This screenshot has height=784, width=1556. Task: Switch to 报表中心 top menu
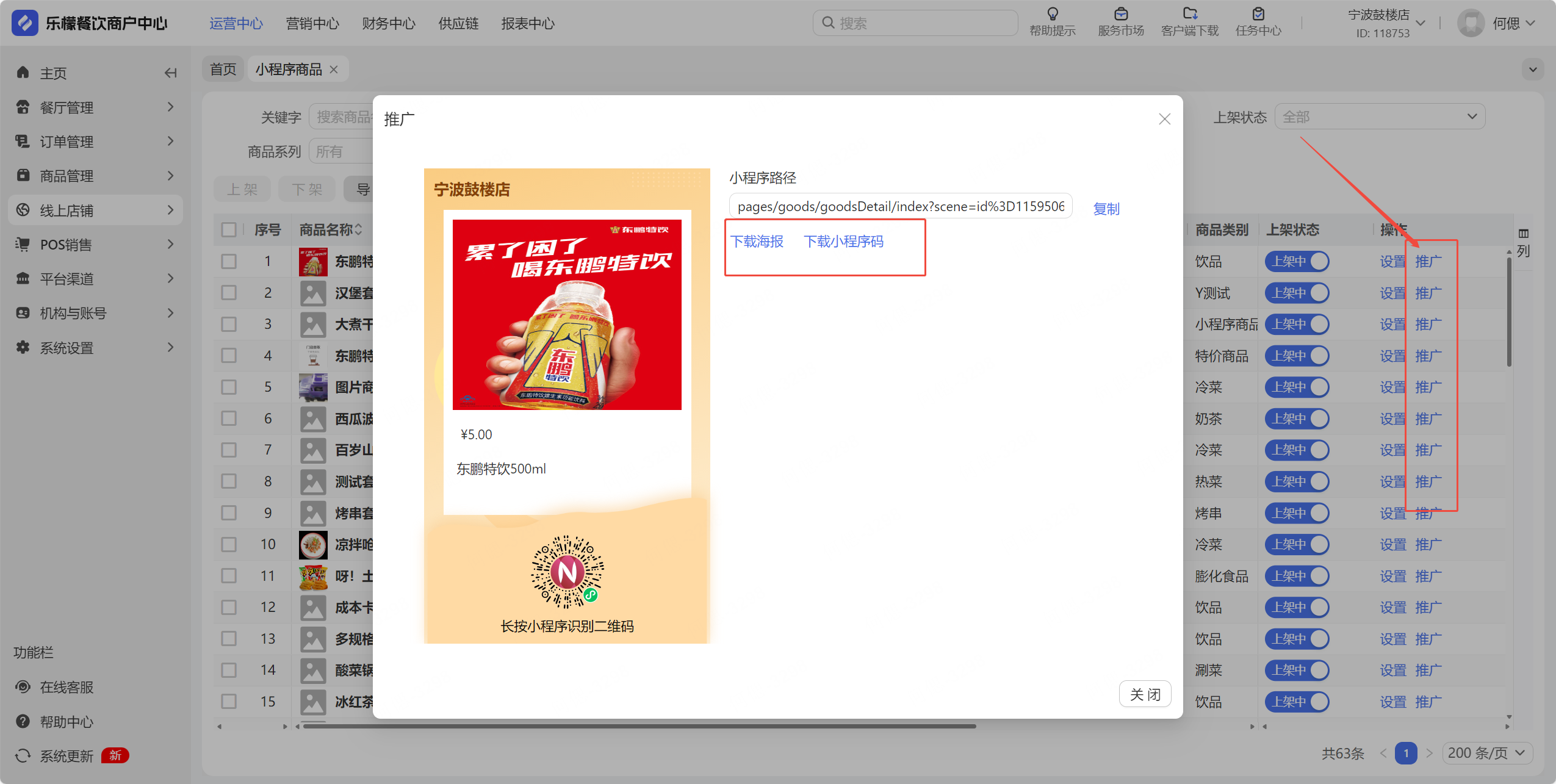[528, 23]
